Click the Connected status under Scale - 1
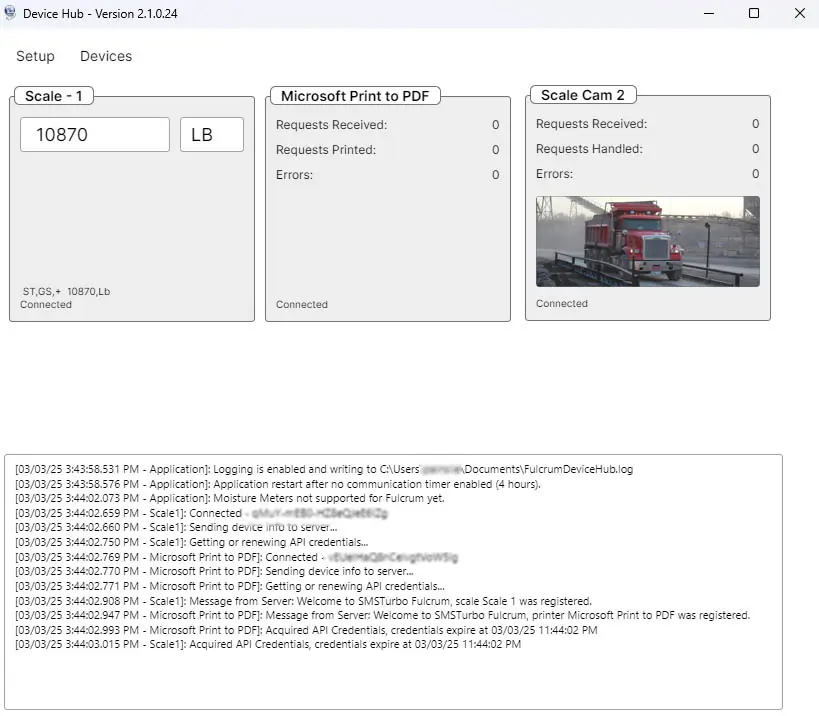The image size is (819, 716). (x=45, y=304)
